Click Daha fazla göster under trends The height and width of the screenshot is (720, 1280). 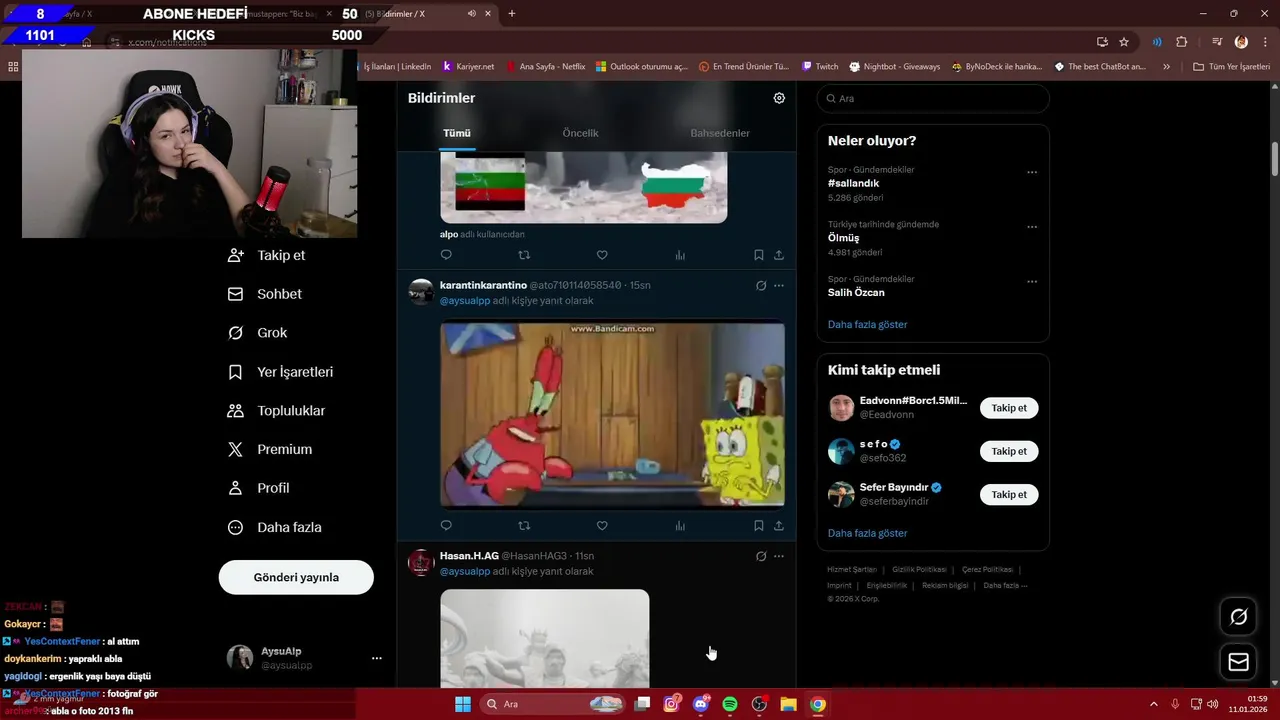pos(868,324)
